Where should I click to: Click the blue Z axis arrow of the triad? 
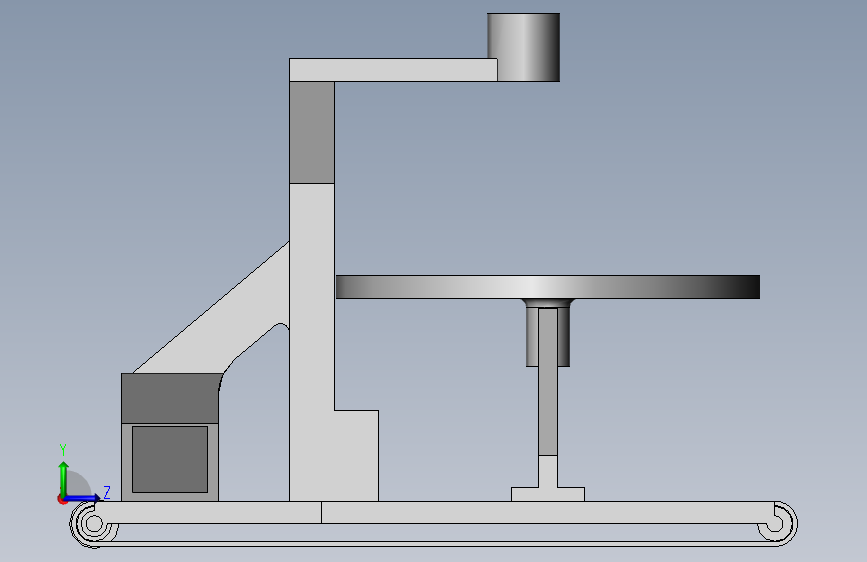[x=83, y=498]
